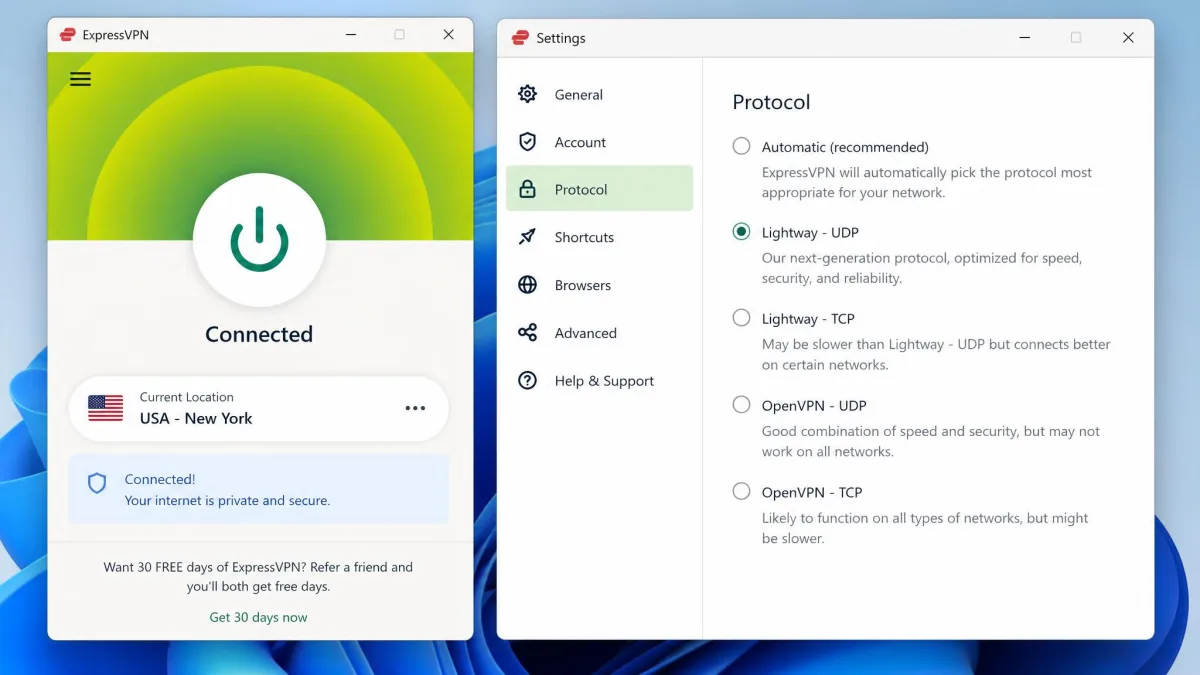Click the Shortcuts rocket icon
This screenshot has width=1200, height=675.
pos(527,237)
